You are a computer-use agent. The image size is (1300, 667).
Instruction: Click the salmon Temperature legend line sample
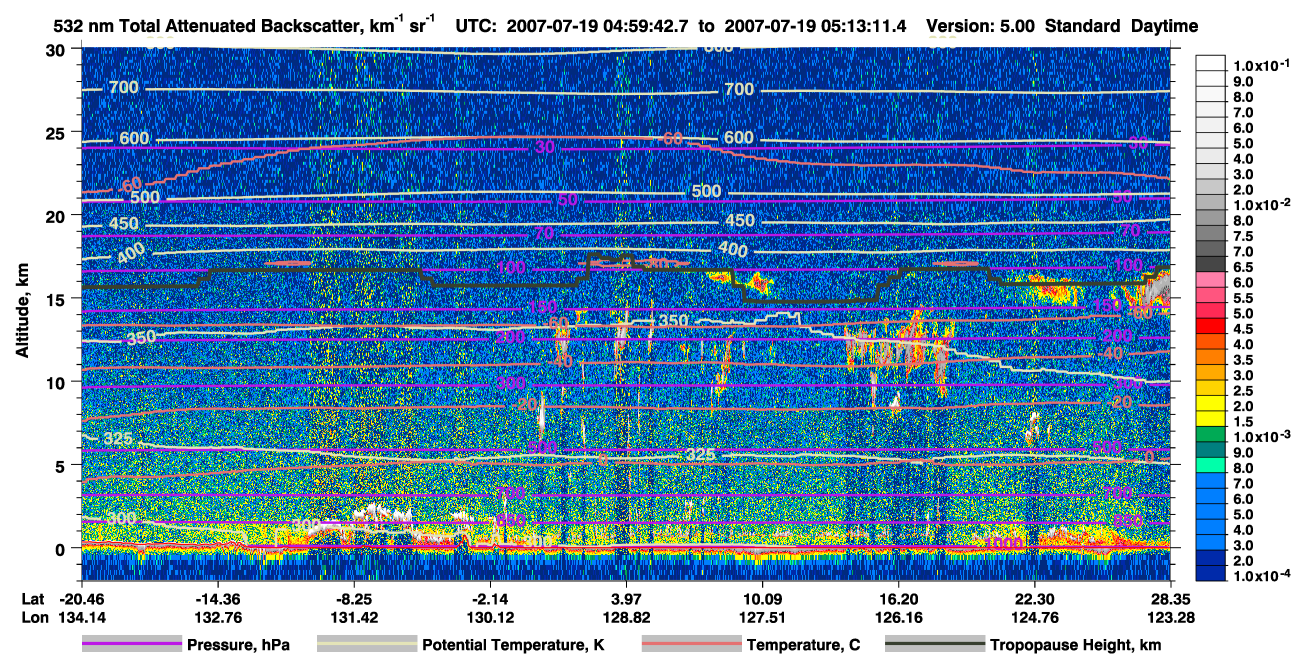(691, 645)
